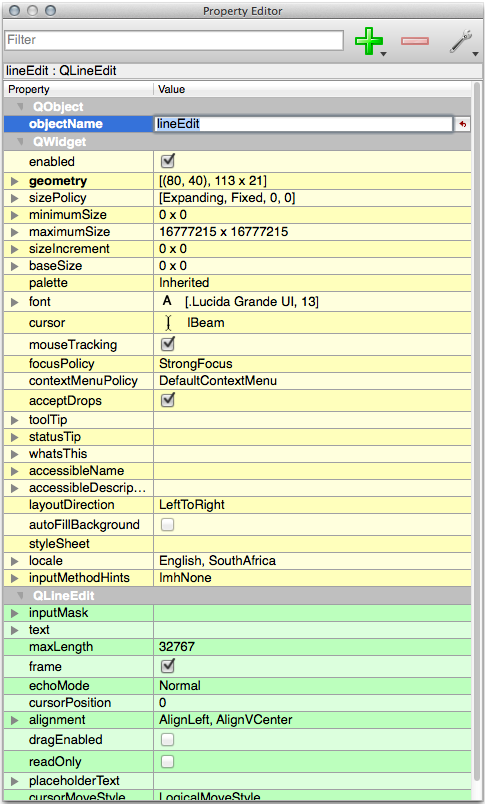Select the focusPolicy StrongFocus value

195,364
